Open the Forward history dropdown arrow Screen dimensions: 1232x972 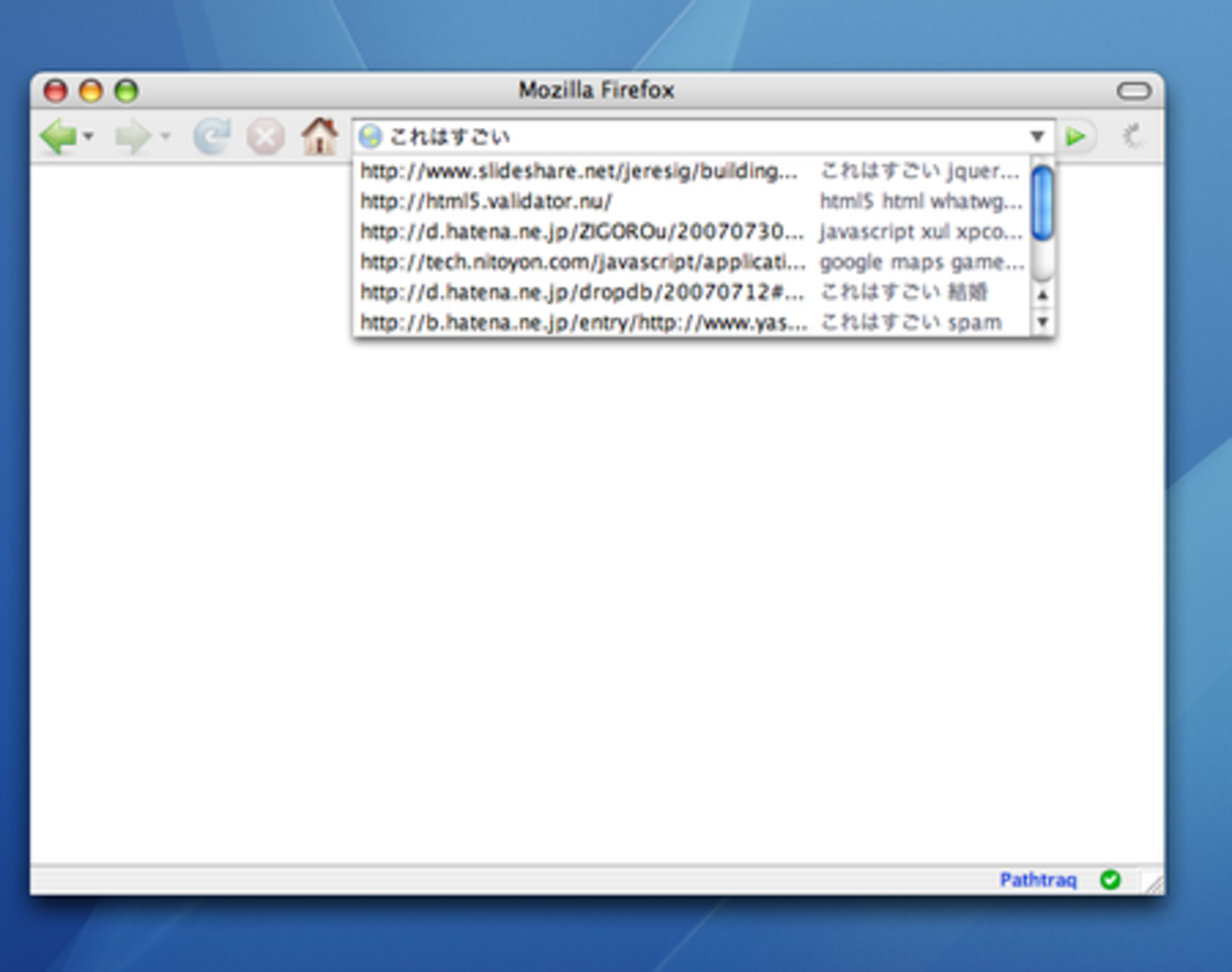(165, 136)
